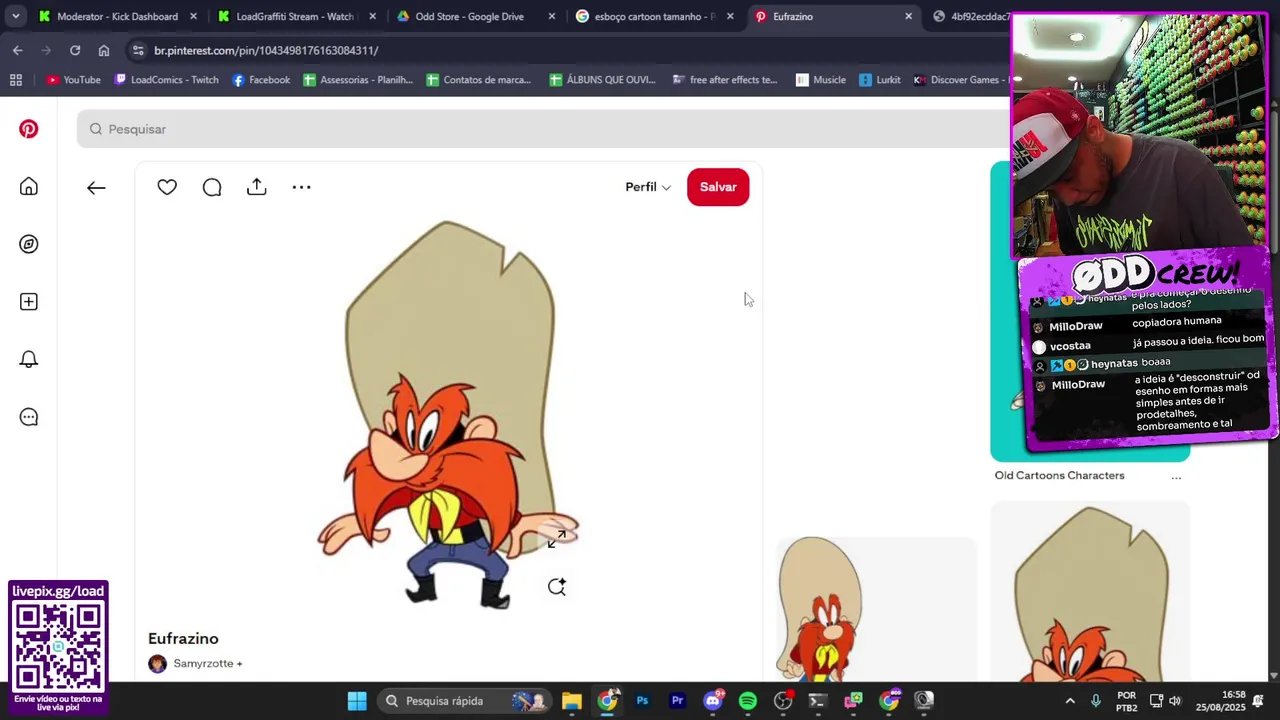Screen dimensions: 1280x720
Task: Save the pin with Salvar button
Action: click(718, 187)
